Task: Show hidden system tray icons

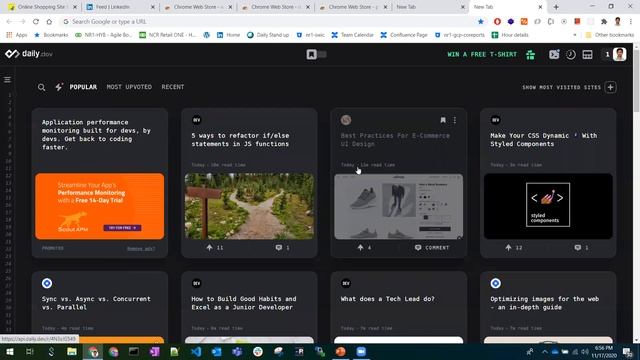Action: pos(544,351)
